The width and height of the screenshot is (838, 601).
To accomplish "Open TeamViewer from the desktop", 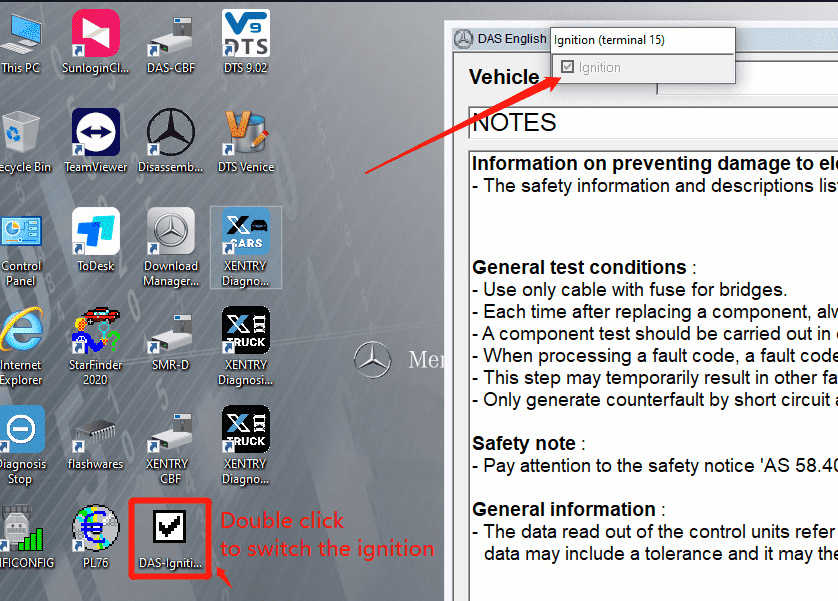I will click(x=96, y=141).
